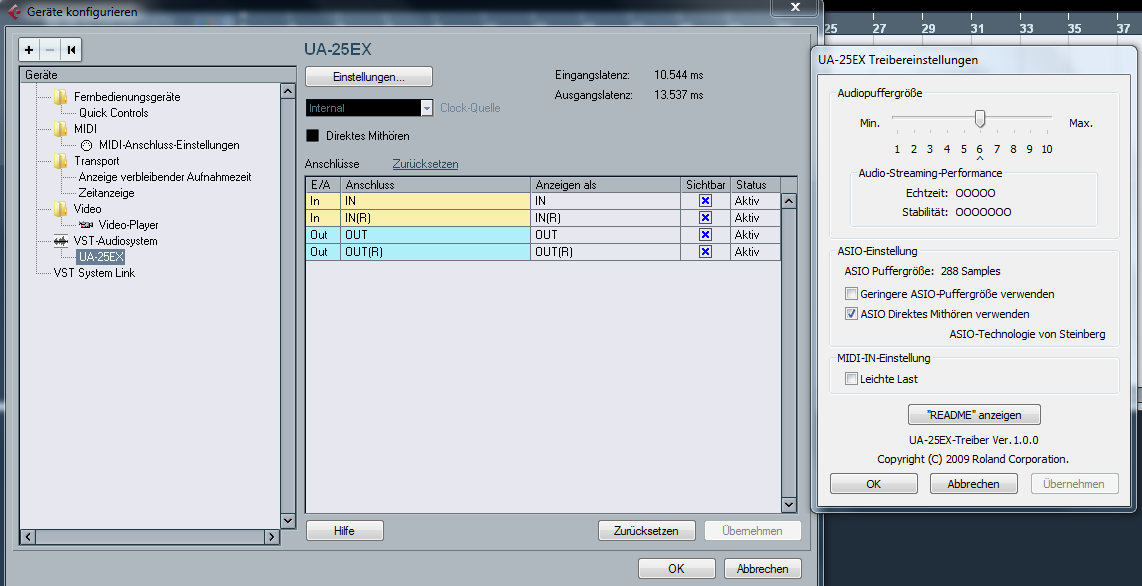1142x586 pixels.
Task: Click OK in UA-25EX Treibereinstellungen dialog
Action: click(x=873, y=483)
